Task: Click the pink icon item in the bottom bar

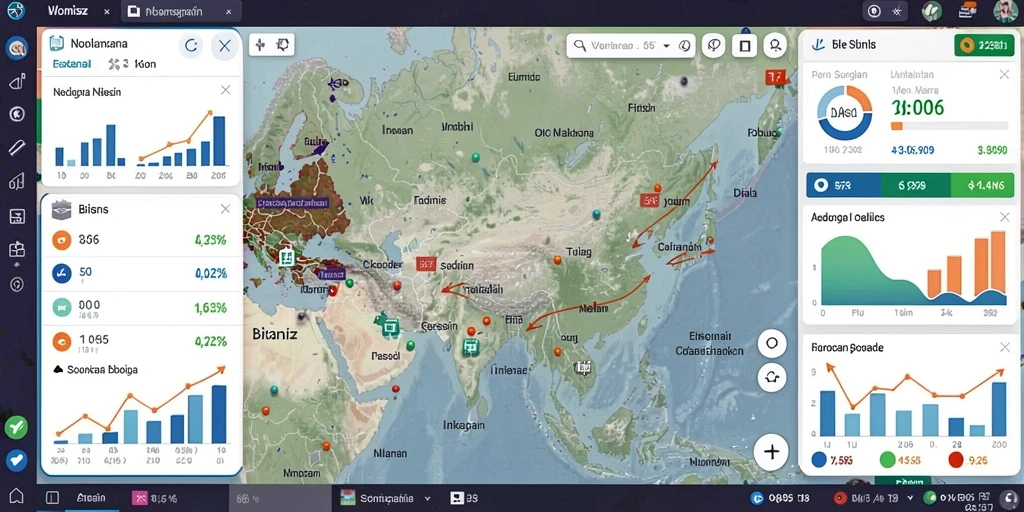Action: pyautogui.click(x=155, y=498)
